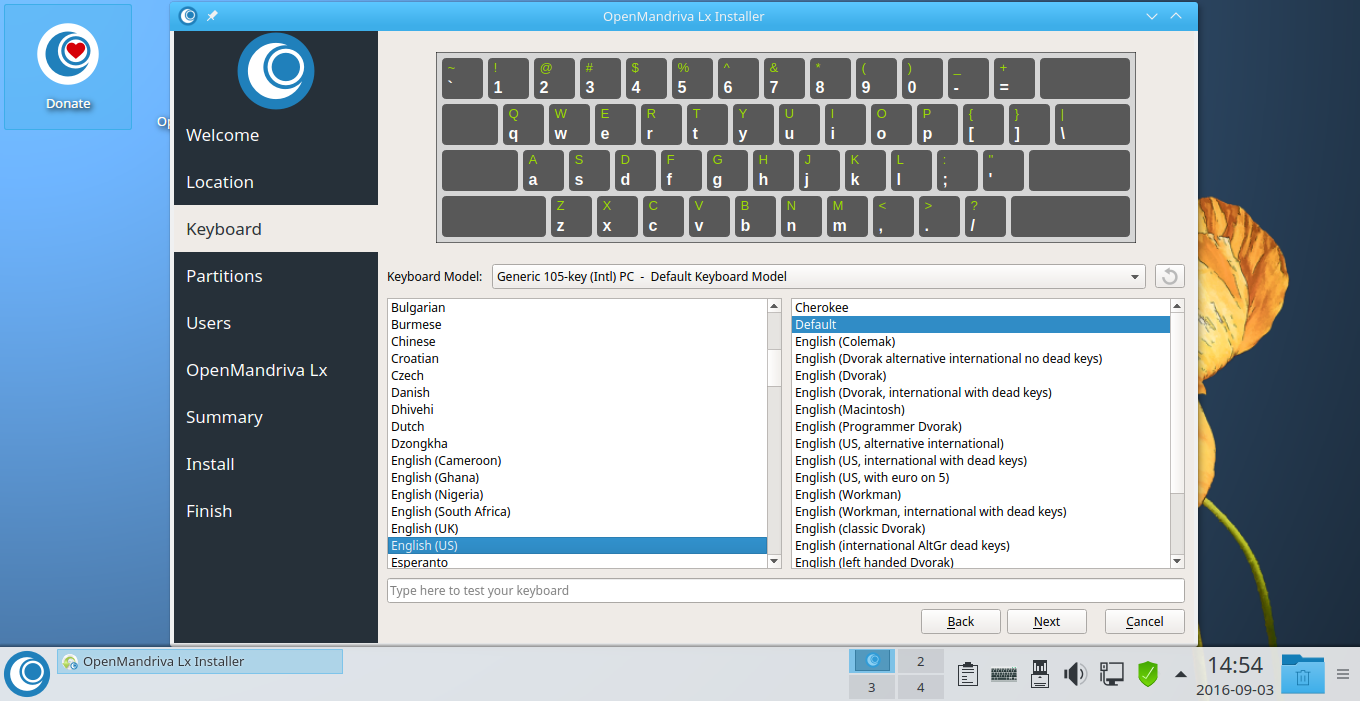Toggle the pin icon in the installer title bar
The width and height of the screenshot is (1360, 701).
[212, 16]
